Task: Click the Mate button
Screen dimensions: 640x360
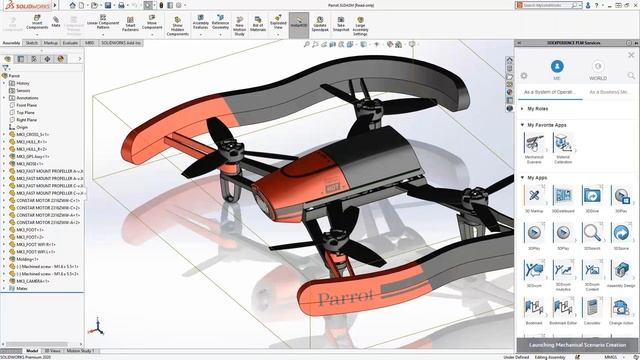Action: [56, 22]
